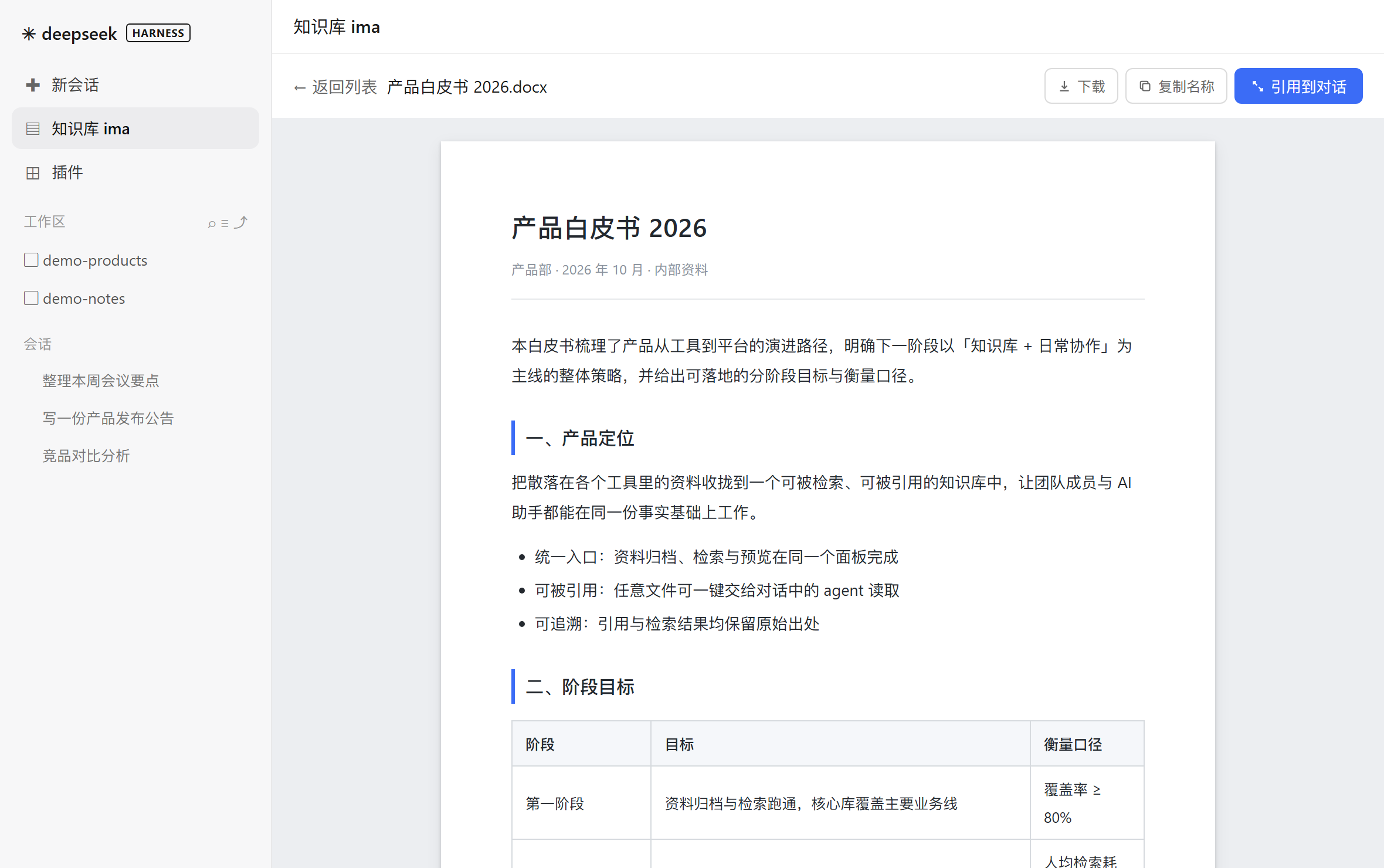Click the 会话 section label

click(38, 344)
